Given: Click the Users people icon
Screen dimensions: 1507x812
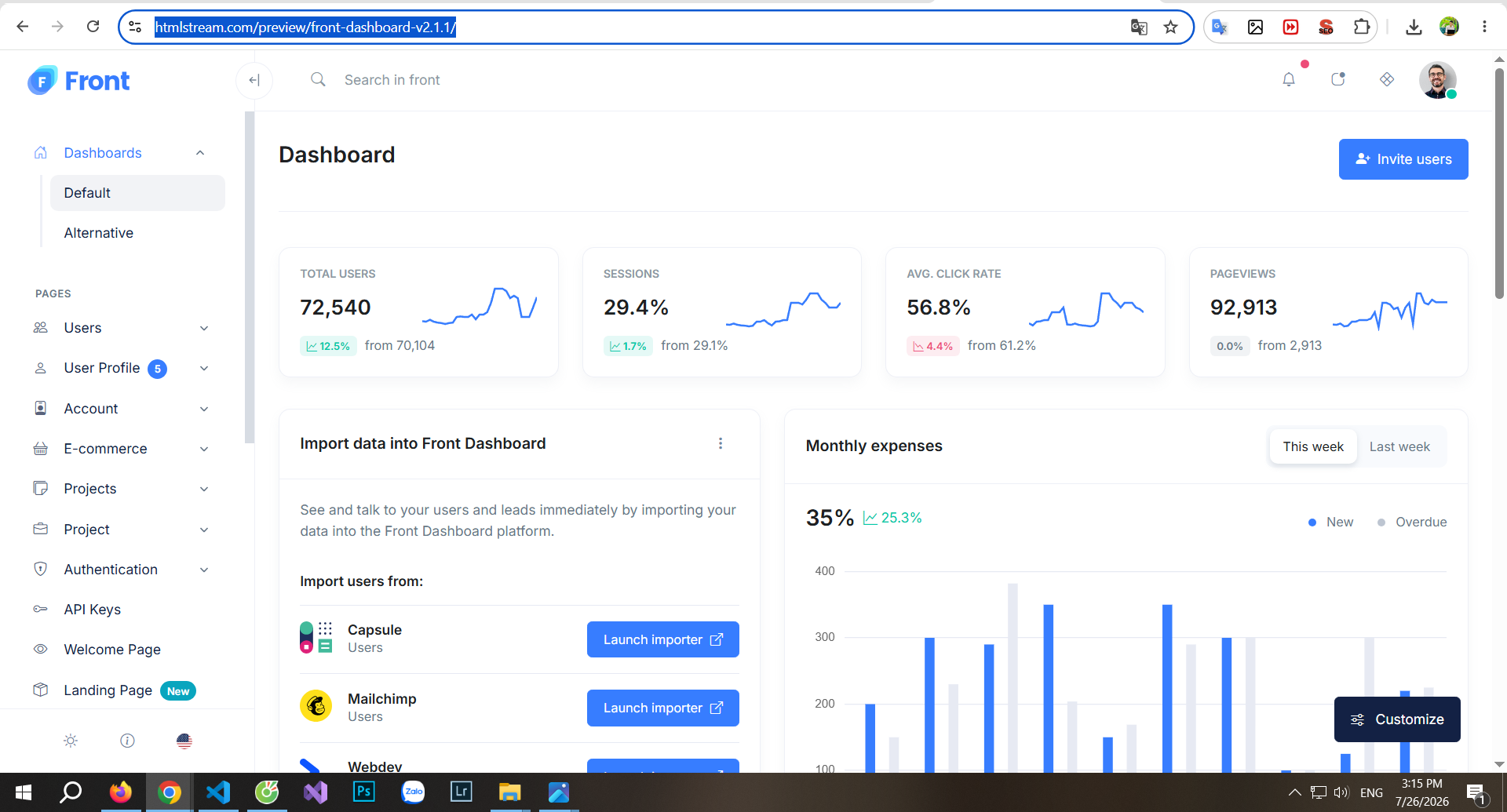Looking at the screenshot, I should (x=41, y=327).
